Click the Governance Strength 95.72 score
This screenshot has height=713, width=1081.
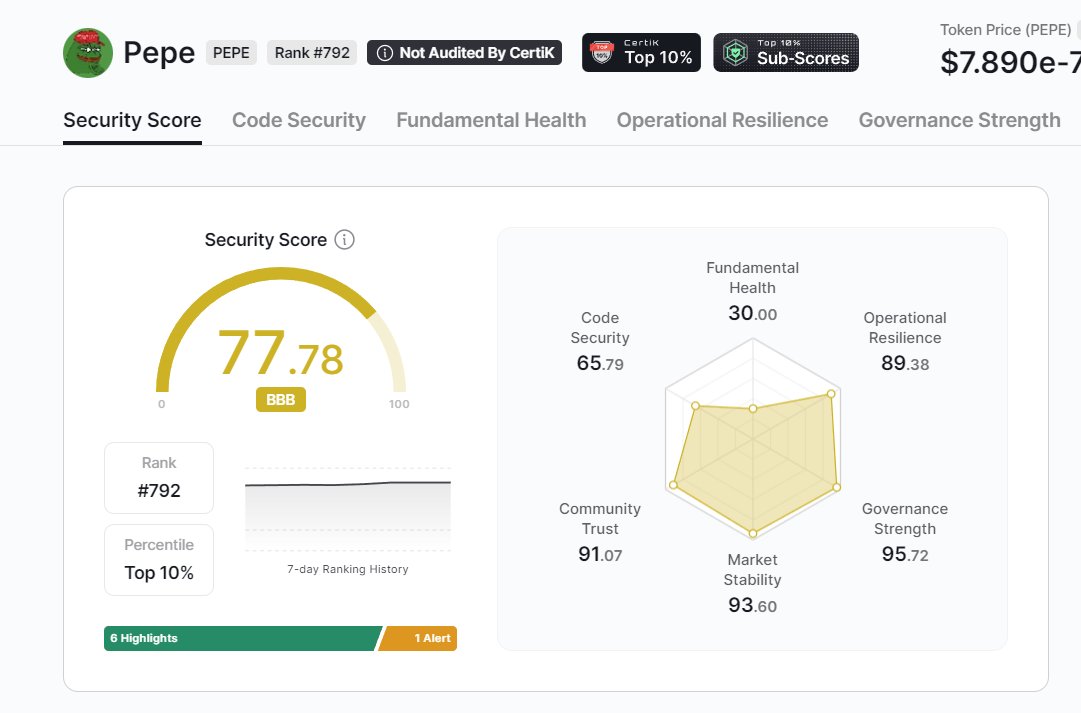[x=905, y=554]
